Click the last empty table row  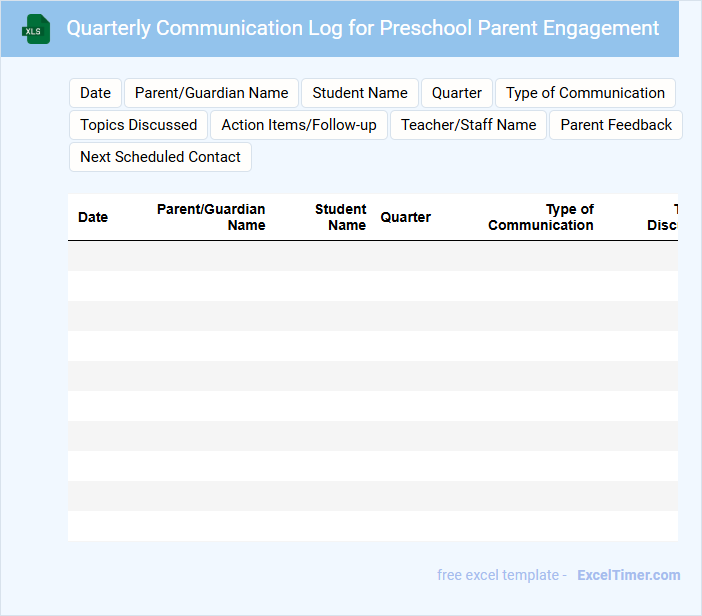(x=372, y=526)
